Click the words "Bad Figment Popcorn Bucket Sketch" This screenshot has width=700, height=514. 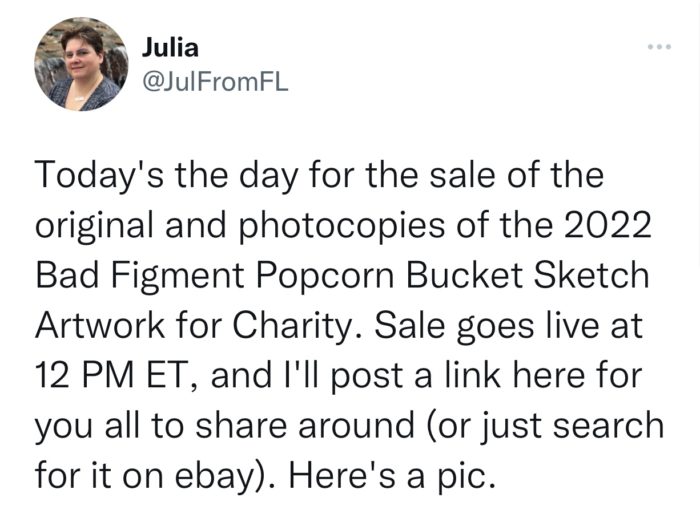342,276
